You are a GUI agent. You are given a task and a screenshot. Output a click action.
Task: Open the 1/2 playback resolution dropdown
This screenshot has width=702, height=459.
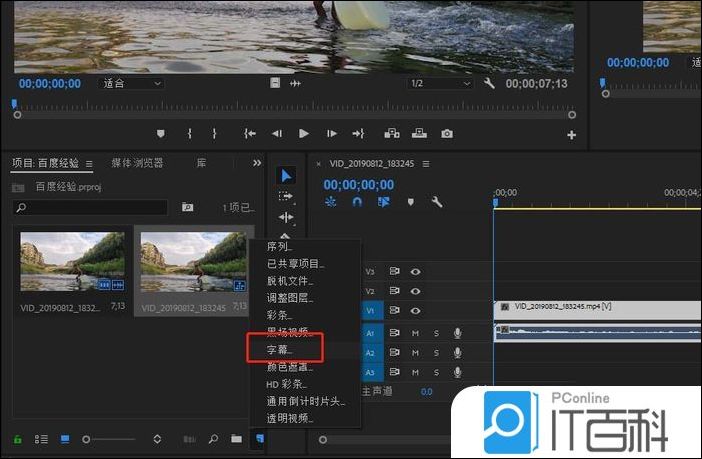[440, 84]
